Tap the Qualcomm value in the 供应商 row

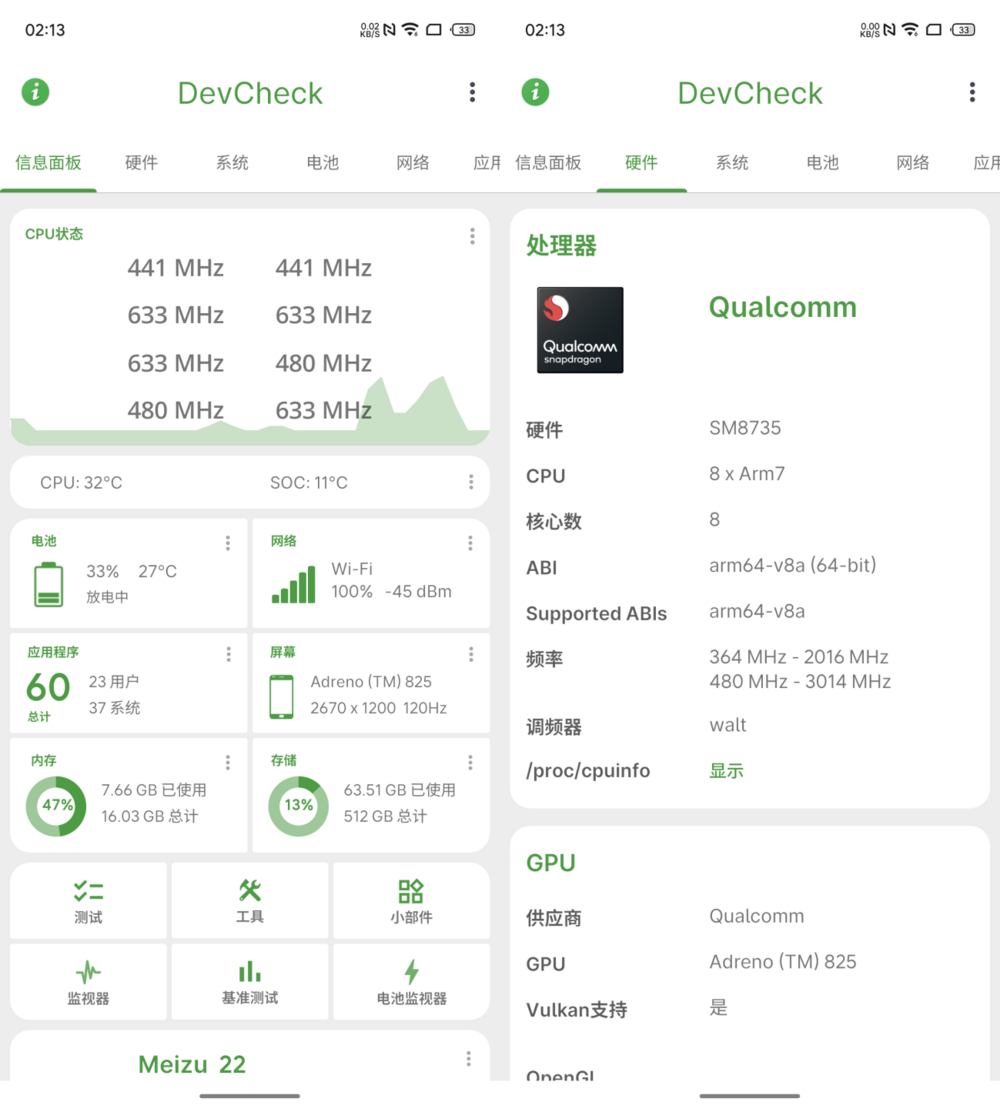(x=757, y=916)
